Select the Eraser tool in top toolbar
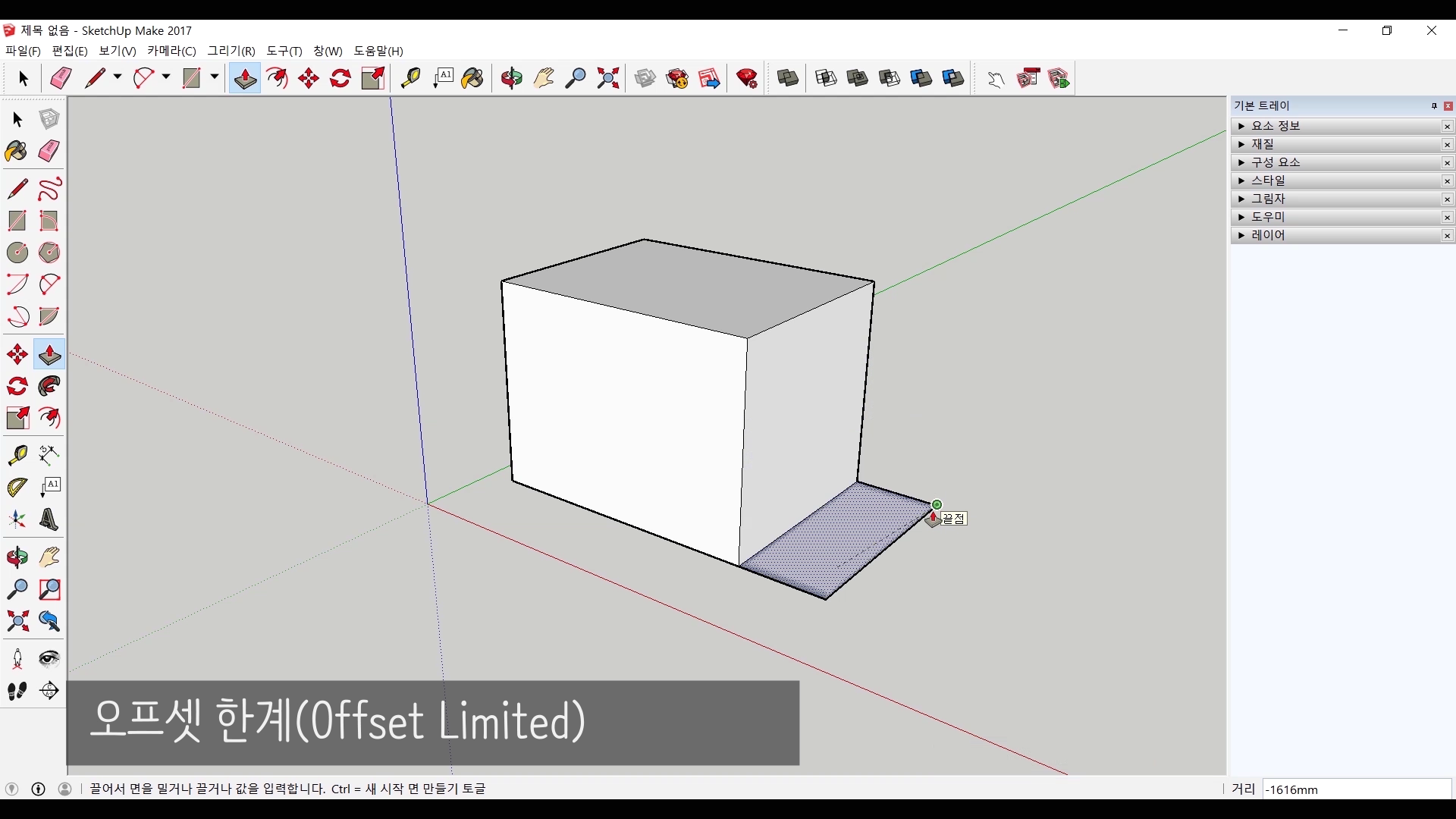The height and width of the screenshot is (819, 1456). pos(61,78)
